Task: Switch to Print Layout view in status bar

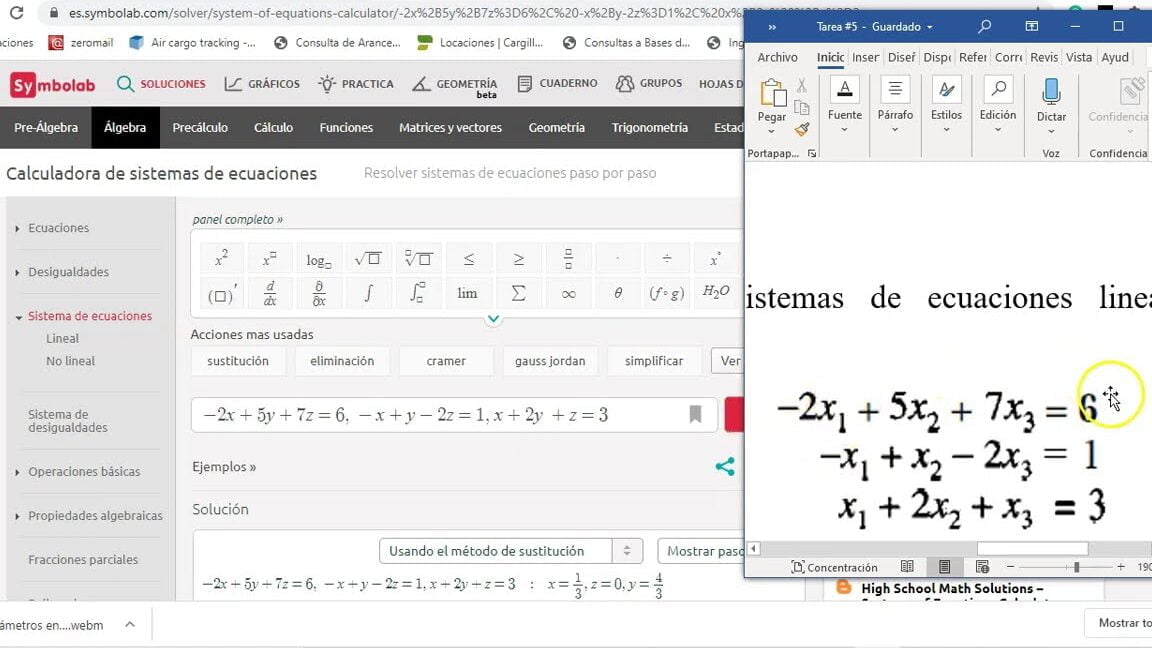Action: pos(944,567)
